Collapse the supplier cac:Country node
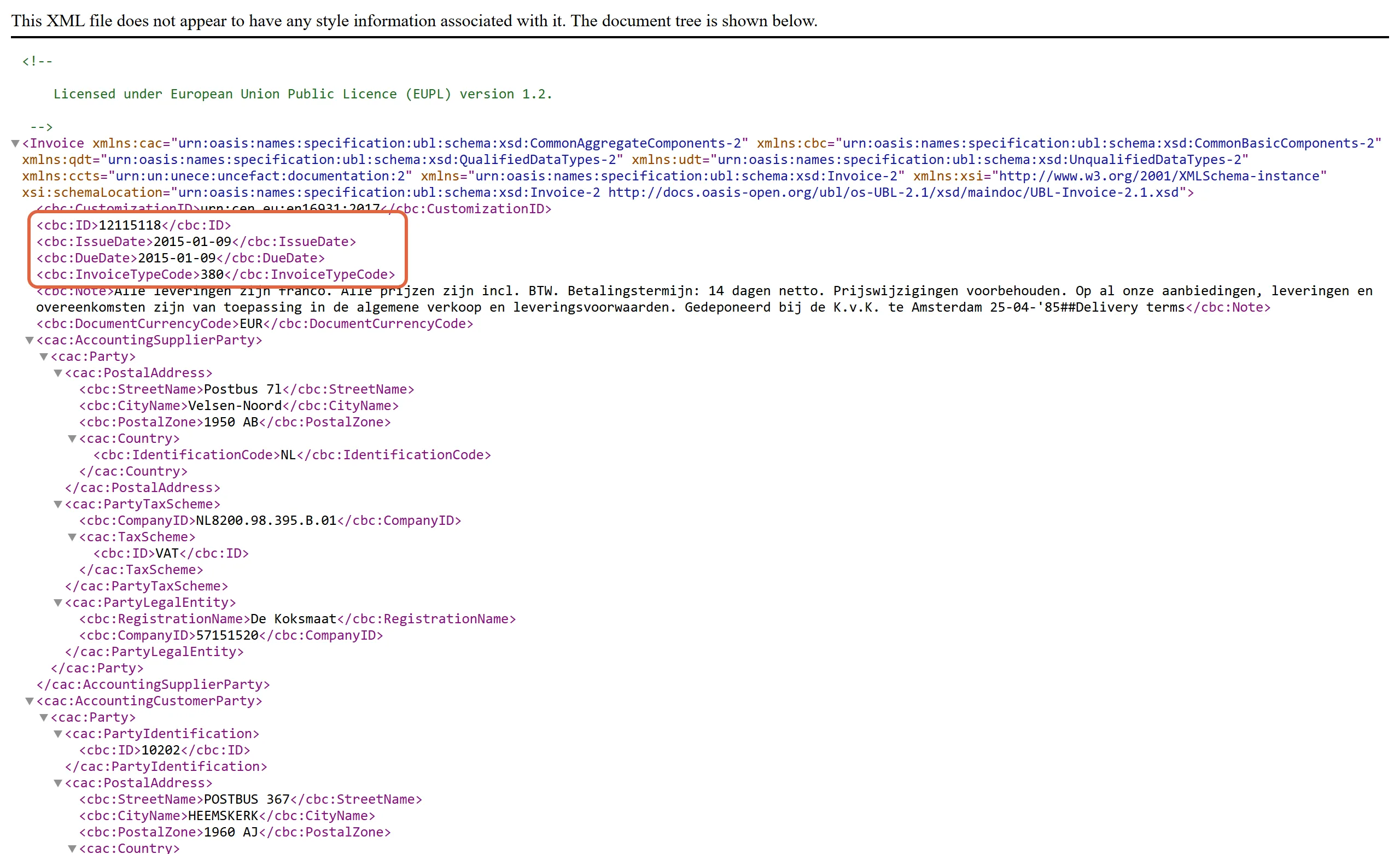 72,438
